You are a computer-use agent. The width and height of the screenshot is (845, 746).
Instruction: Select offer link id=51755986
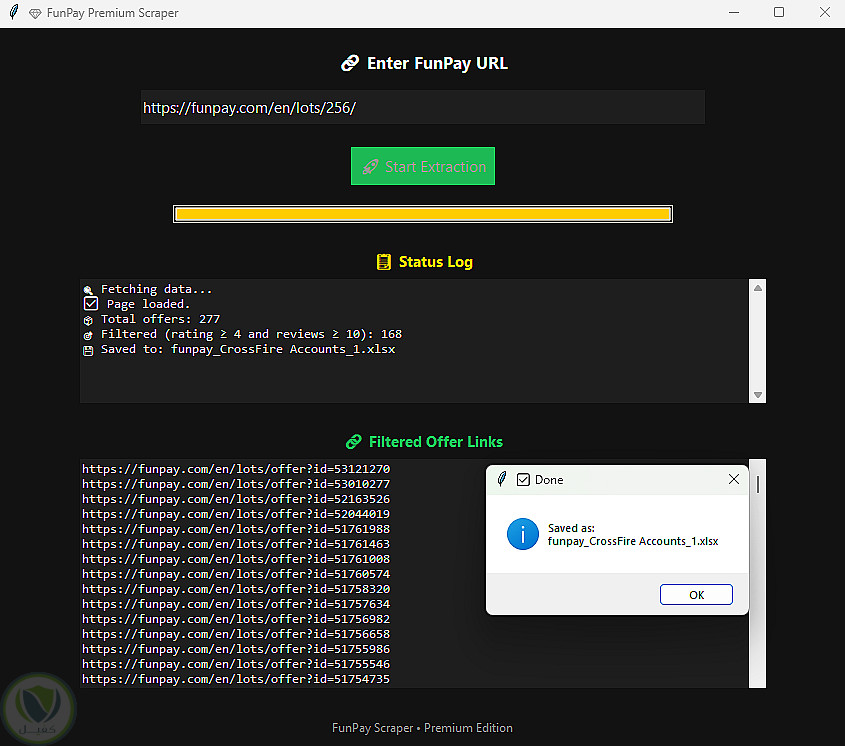pyautogui.click(x=236, y=649)
